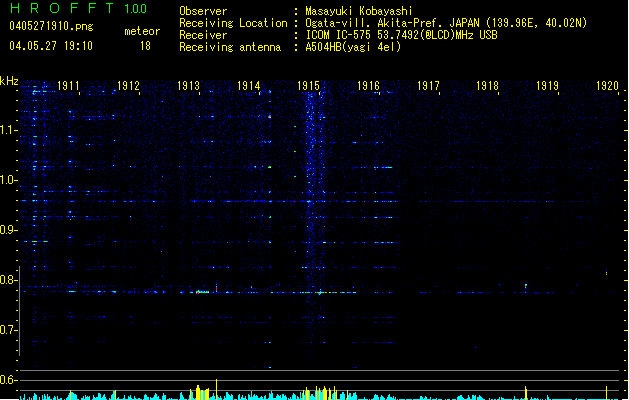
Task: Click the 1916 time axis marker
Action: tap(368, 86)
